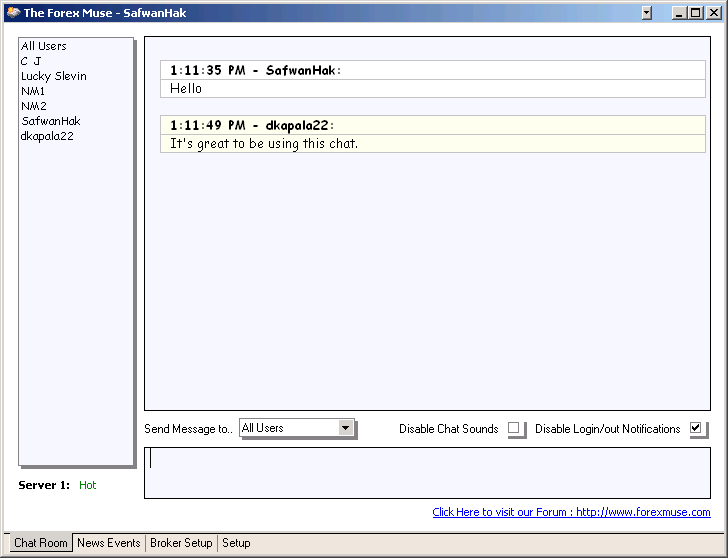Screen dimensions: 728x558
Task: Visit the forexmuse.com forum link
Action: (571, 512)
